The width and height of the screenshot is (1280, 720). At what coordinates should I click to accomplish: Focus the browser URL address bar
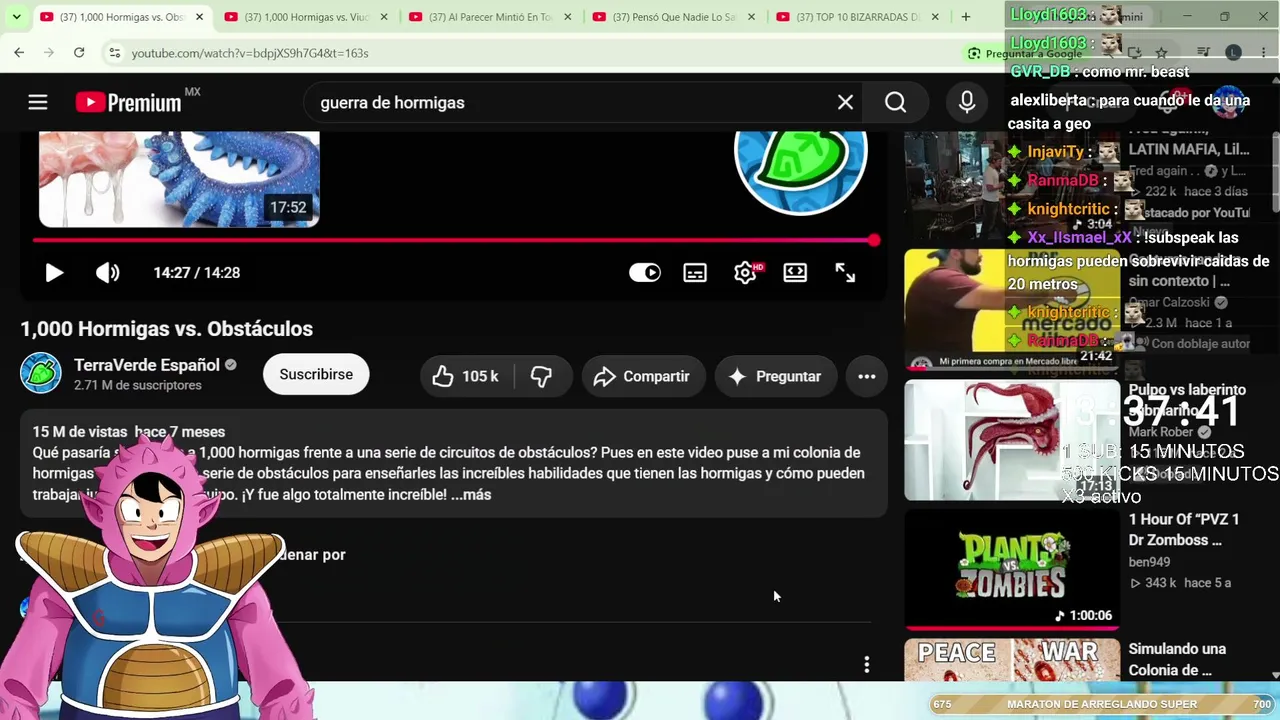540,53
